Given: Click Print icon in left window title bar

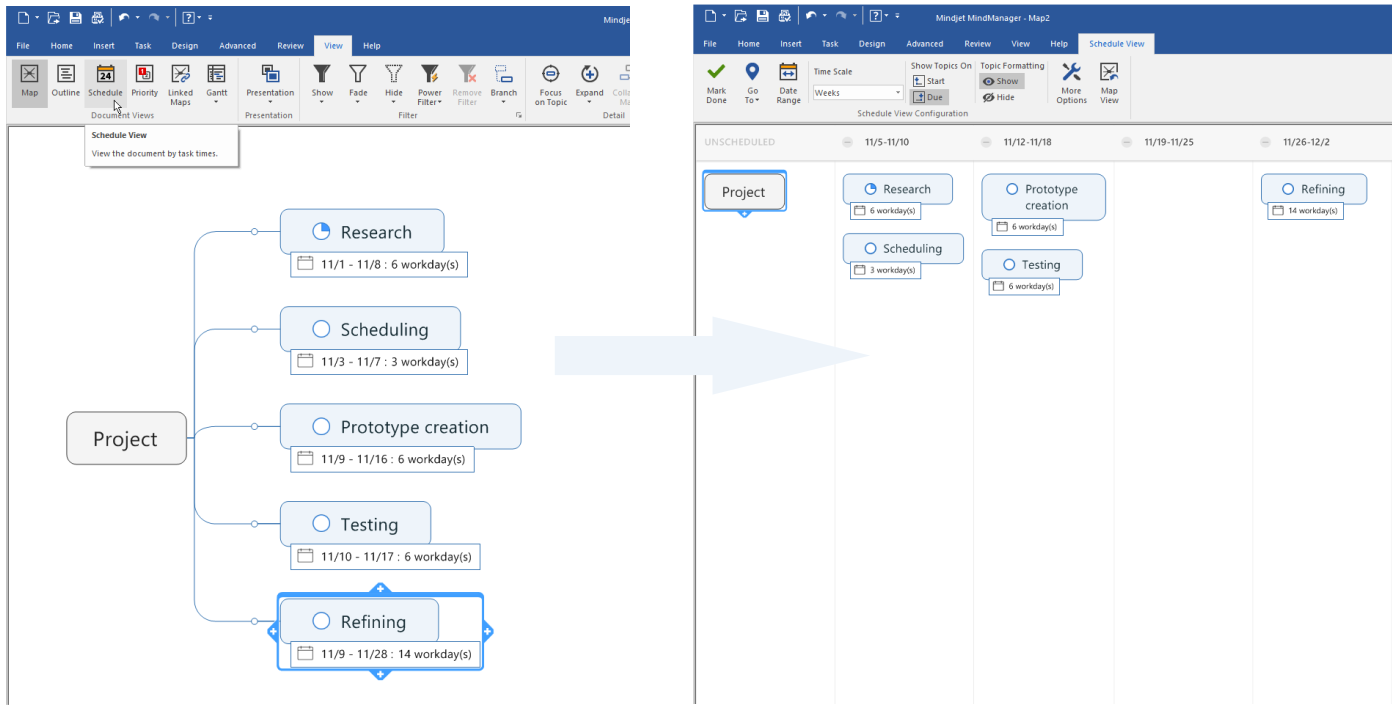Looking at the screenshot, I should pos(97,17).
